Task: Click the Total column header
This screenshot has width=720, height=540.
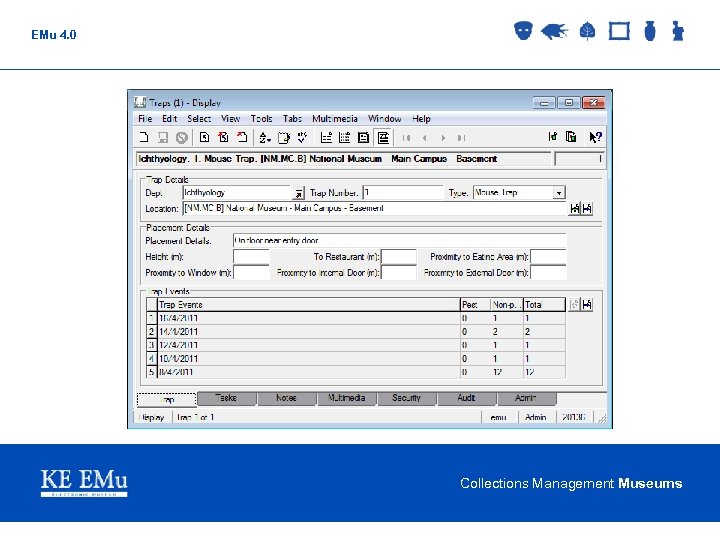Action: click(x=544, y=305)
